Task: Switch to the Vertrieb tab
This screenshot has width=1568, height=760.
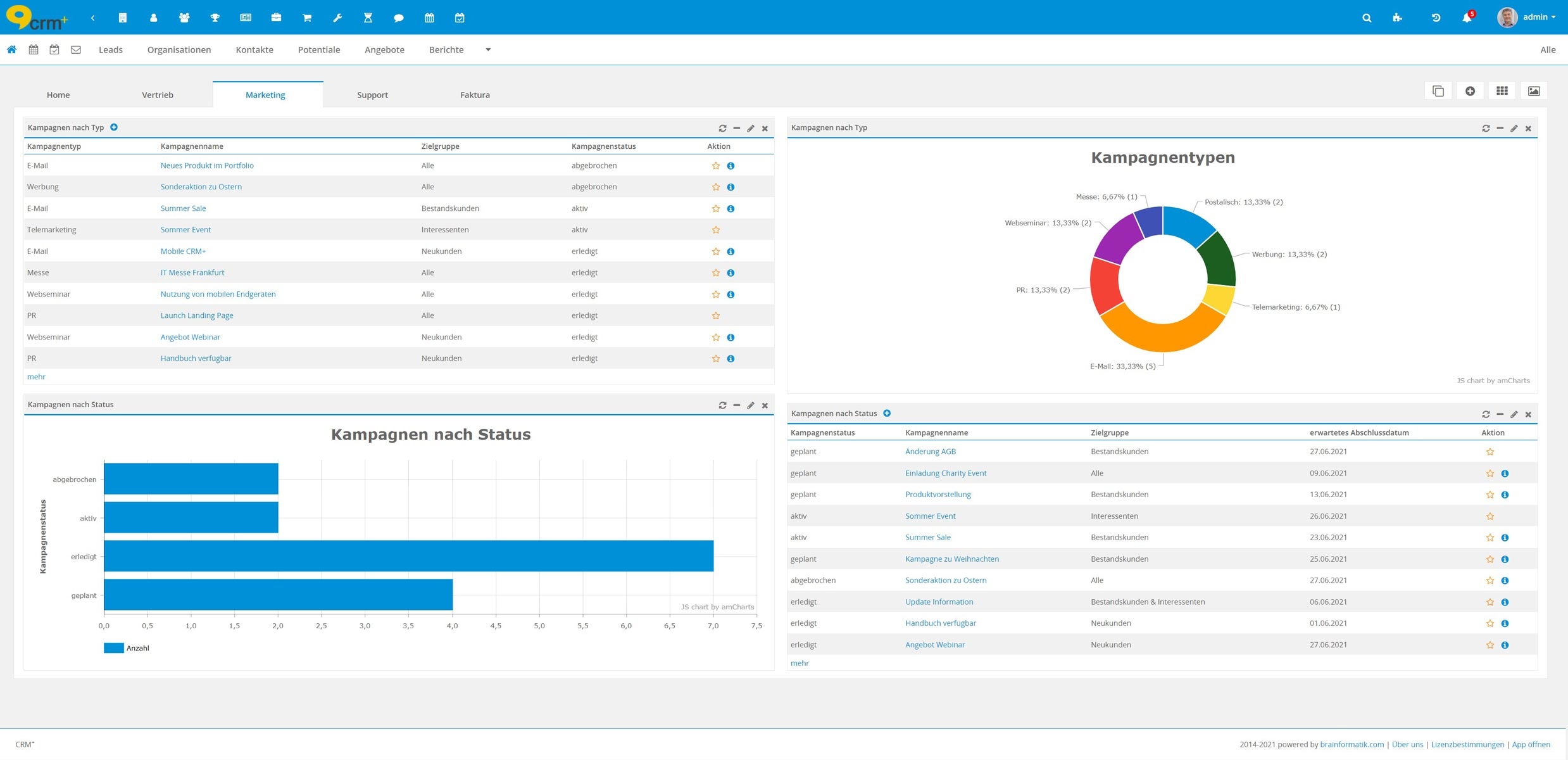Action: click(x=157, y=95)
